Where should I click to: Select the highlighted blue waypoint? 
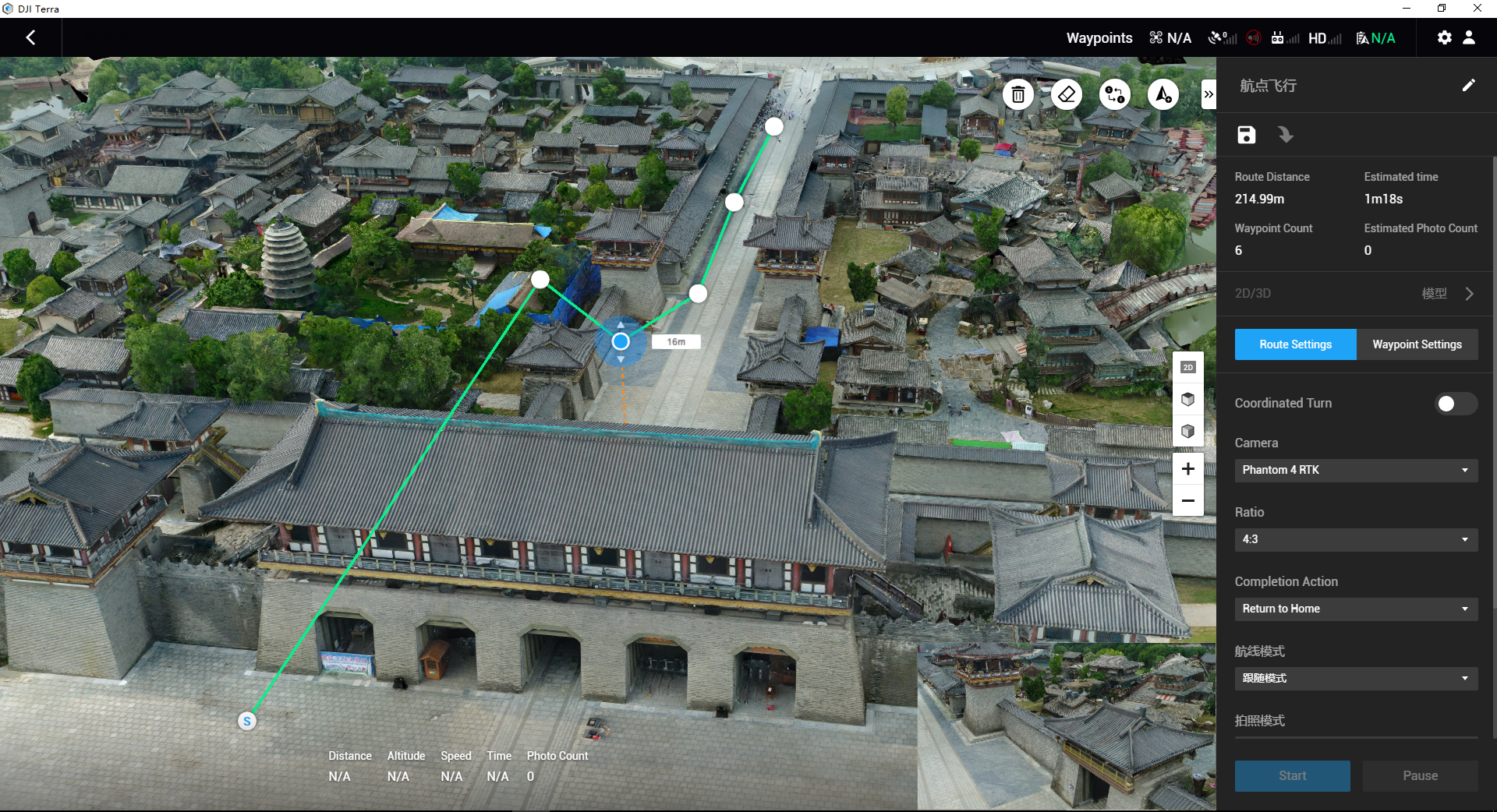[x=621, y=341]
